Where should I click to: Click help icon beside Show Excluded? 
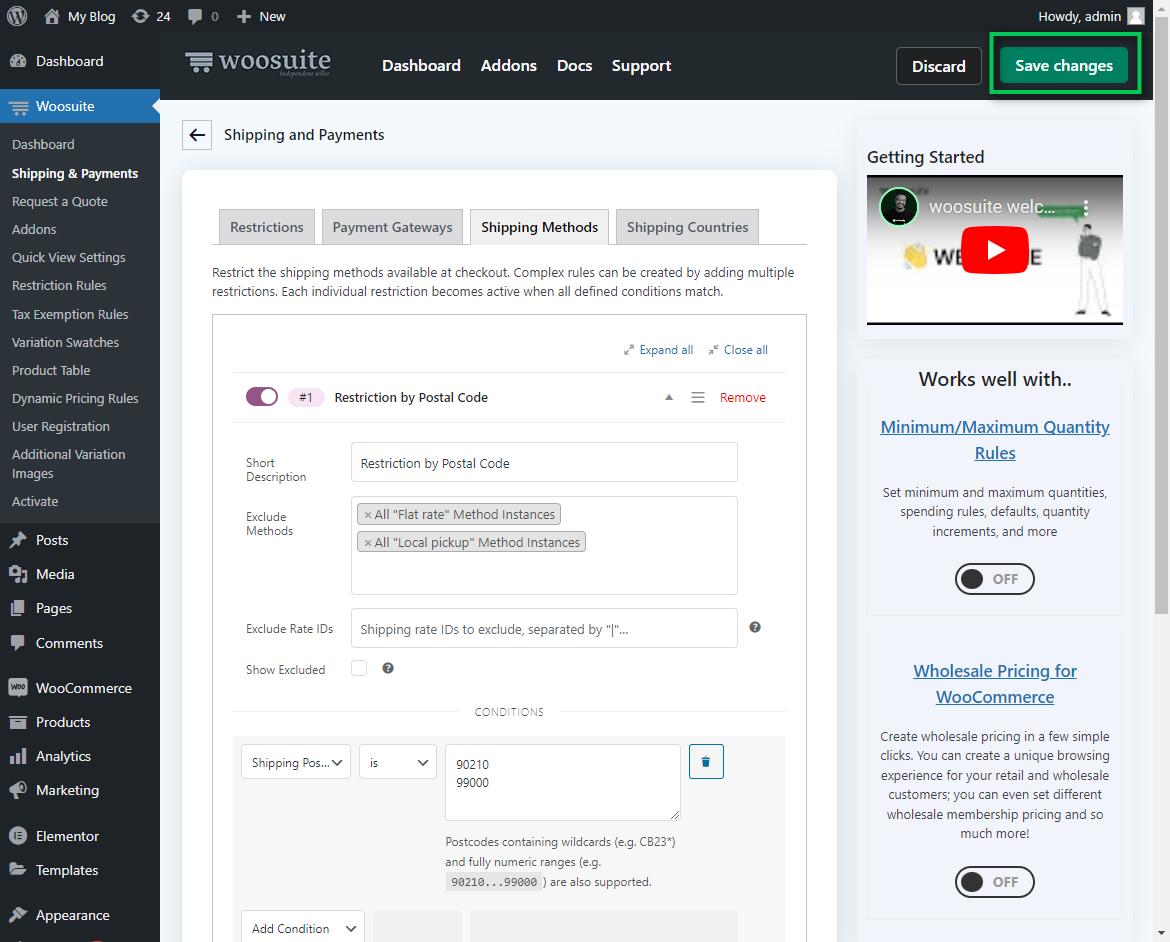(x=388, y=668)
